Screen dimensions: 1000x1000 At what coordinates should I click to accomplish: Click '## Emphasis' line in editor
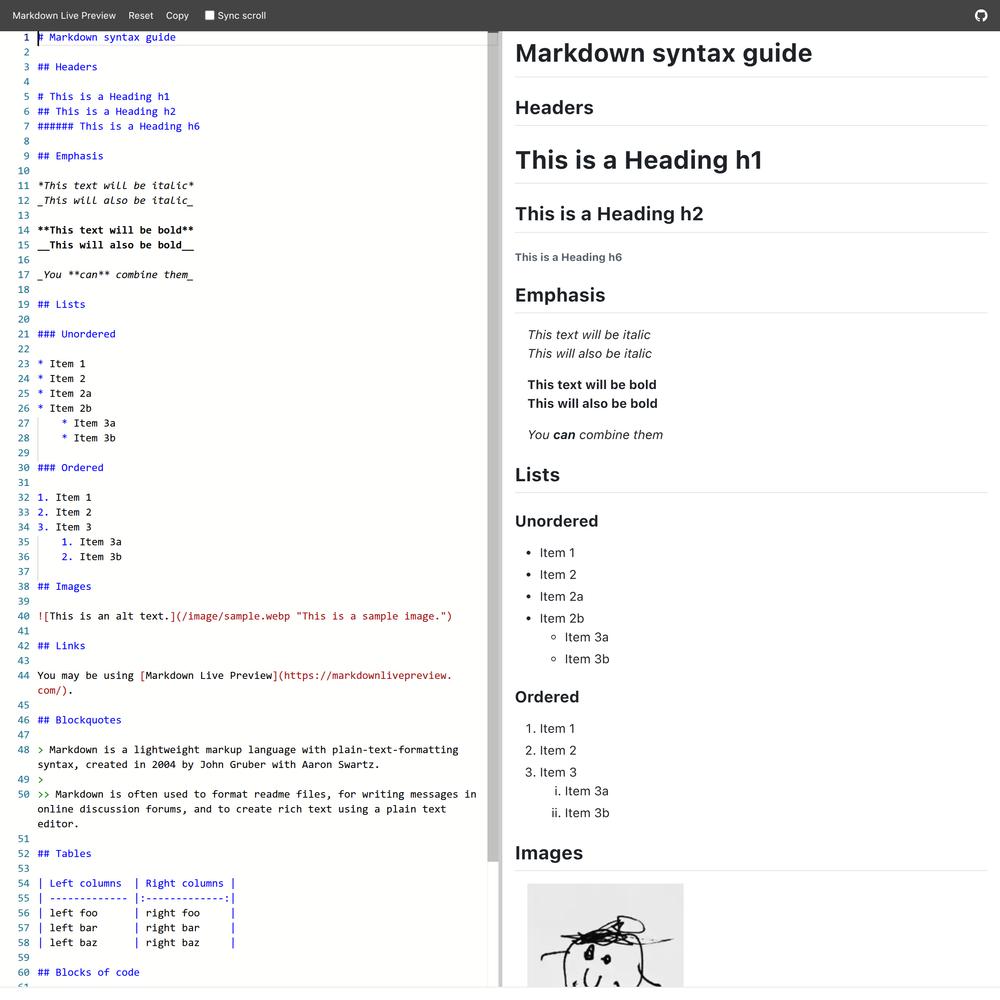[70, 156]
